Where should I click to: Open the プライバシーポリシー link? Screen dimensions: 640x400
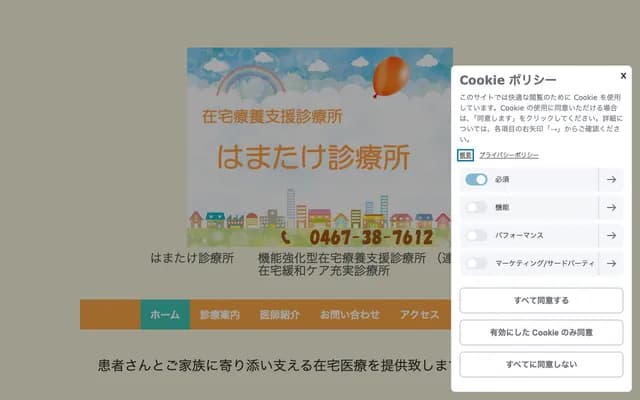(509, 155)
